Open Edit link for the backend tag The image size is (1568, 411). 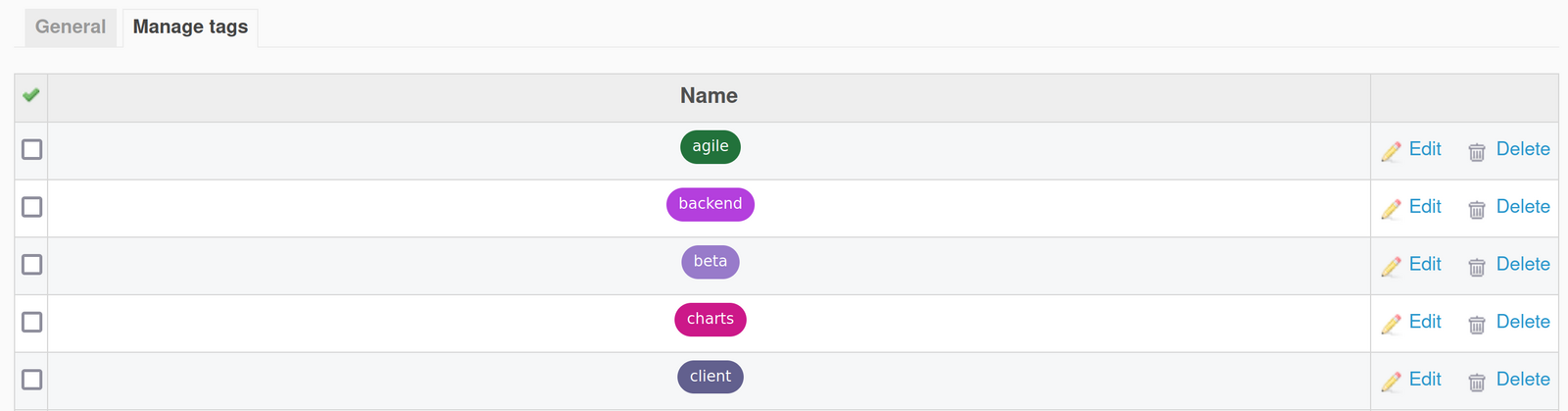point(1425,207)
